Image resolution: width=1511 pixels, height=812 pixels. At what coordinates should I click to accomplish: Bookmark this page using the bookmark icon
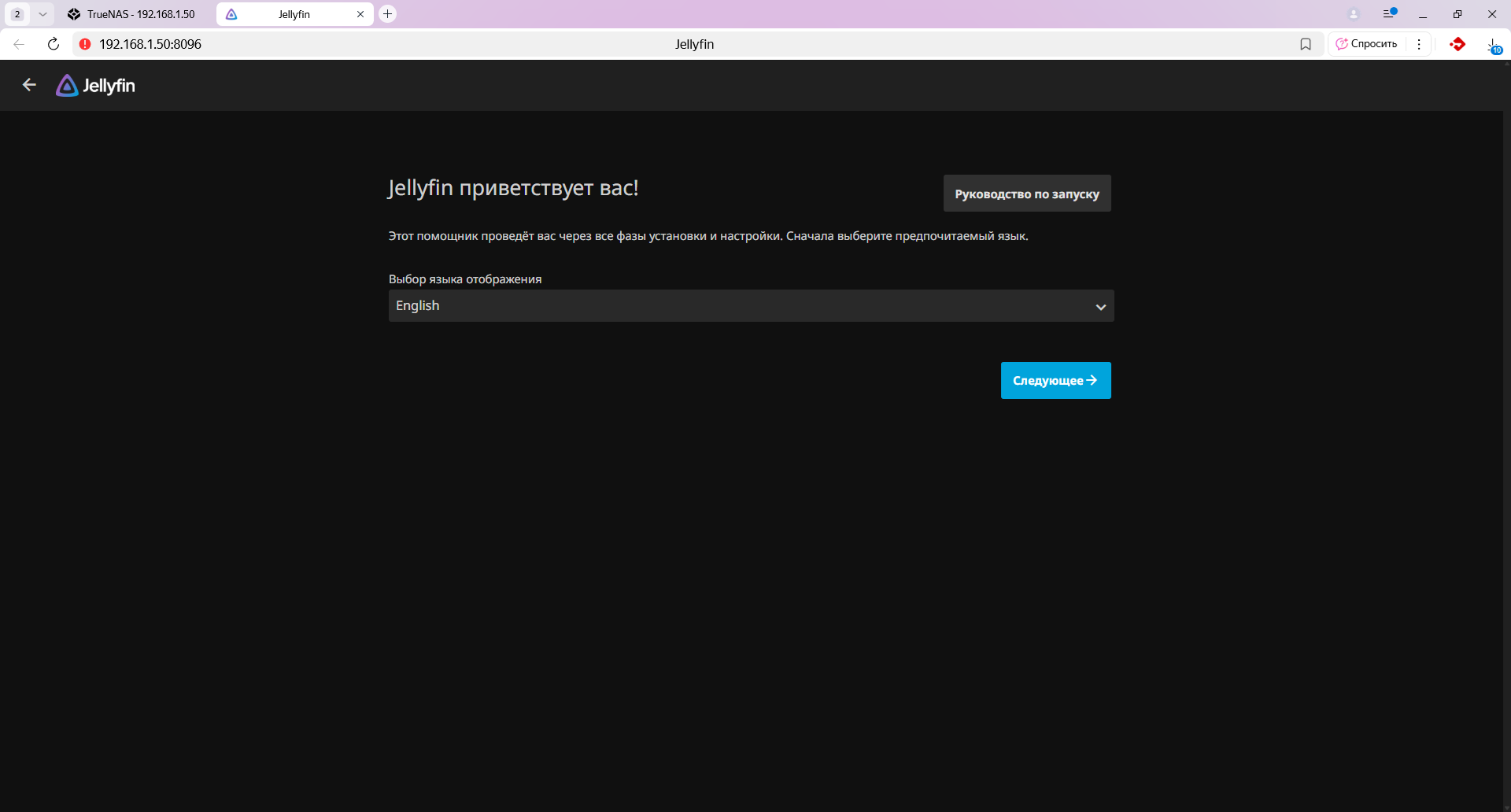[x=1306, y=44]
